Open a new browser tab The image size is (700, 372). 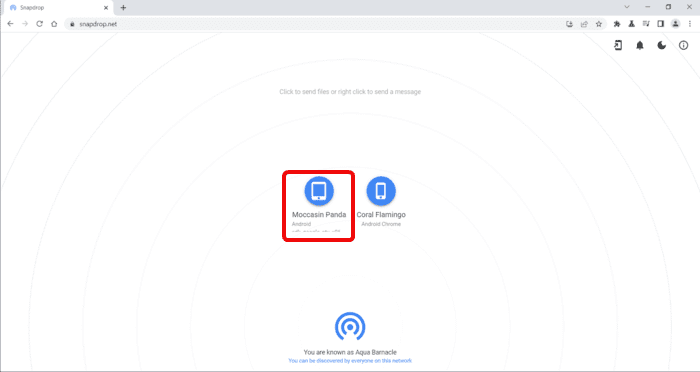pyautogui.click(x=123, y=8)
